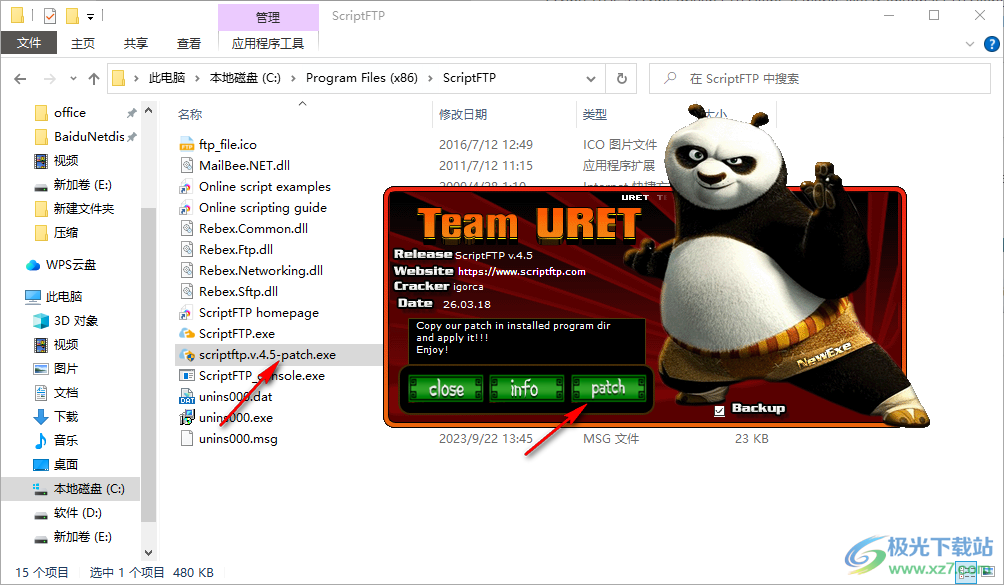Image resolution: width=1004 pixels, height=585 pixels.
Task: Expand chevron after 本地磁盘 (C:) in path
Action: click(x=293, y=78)
